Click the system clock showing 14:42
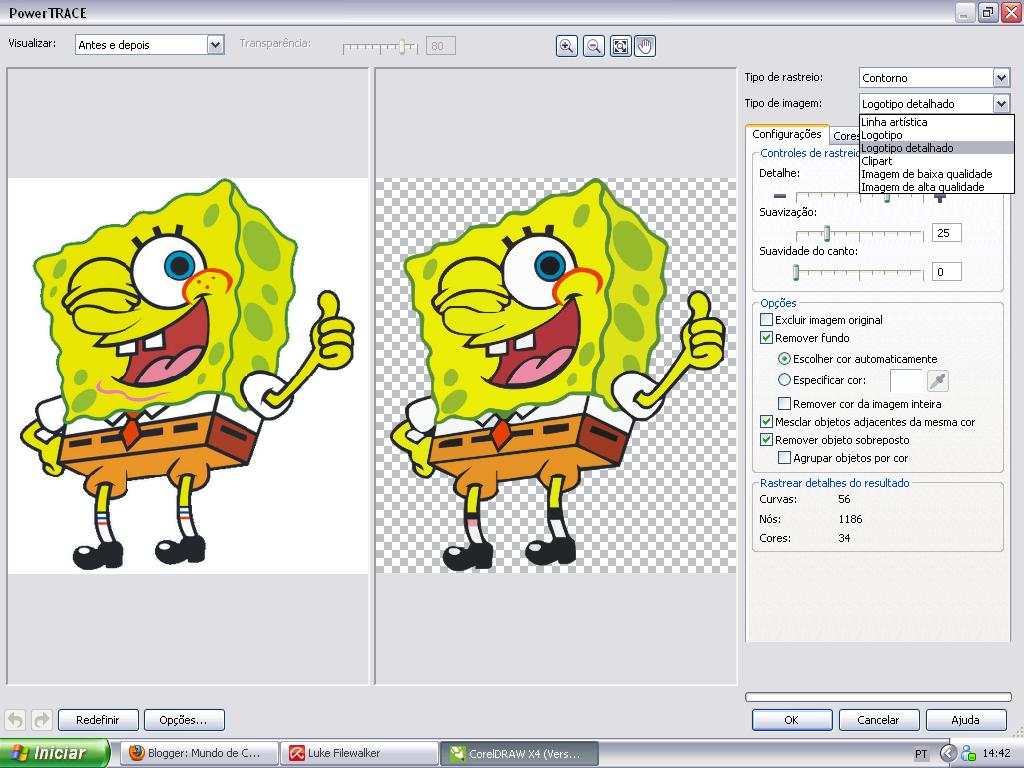 pyautogui.click(x=997, y=754)
